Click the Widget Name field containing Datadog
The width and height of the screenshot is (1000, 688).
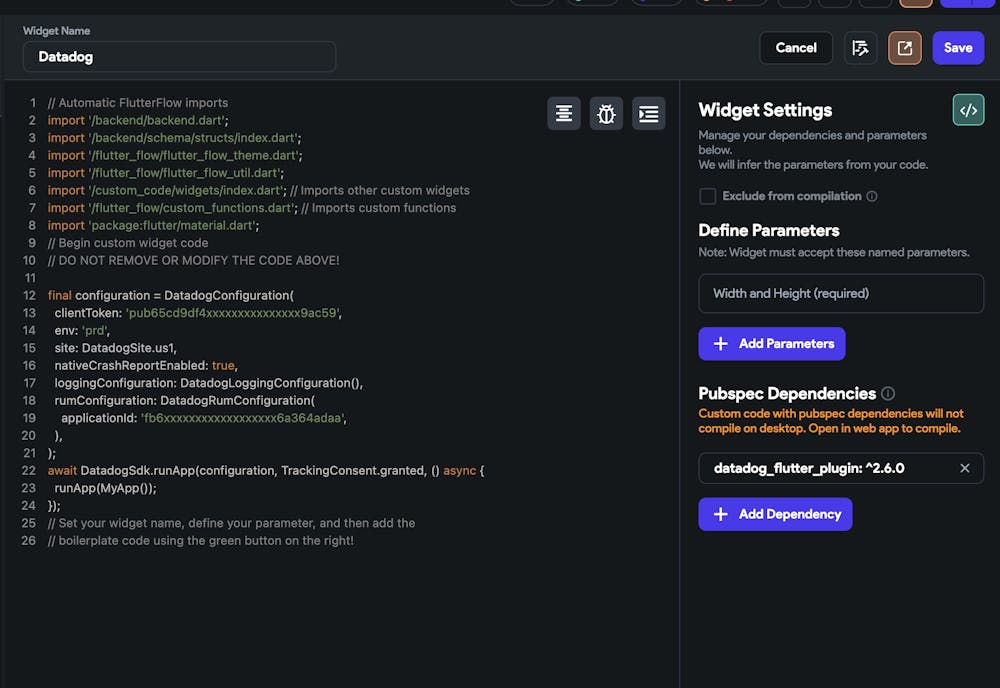(x=180, y=57)
